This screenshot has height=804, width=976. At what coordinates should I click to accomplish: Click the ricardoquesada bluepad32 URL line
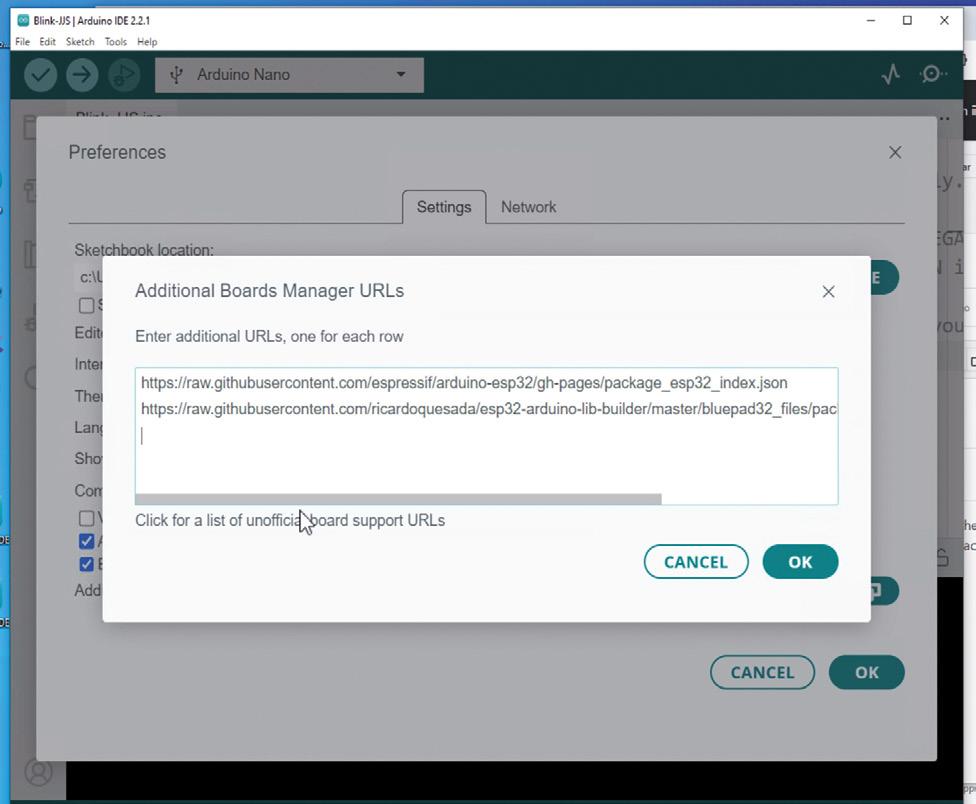(489, 409)
